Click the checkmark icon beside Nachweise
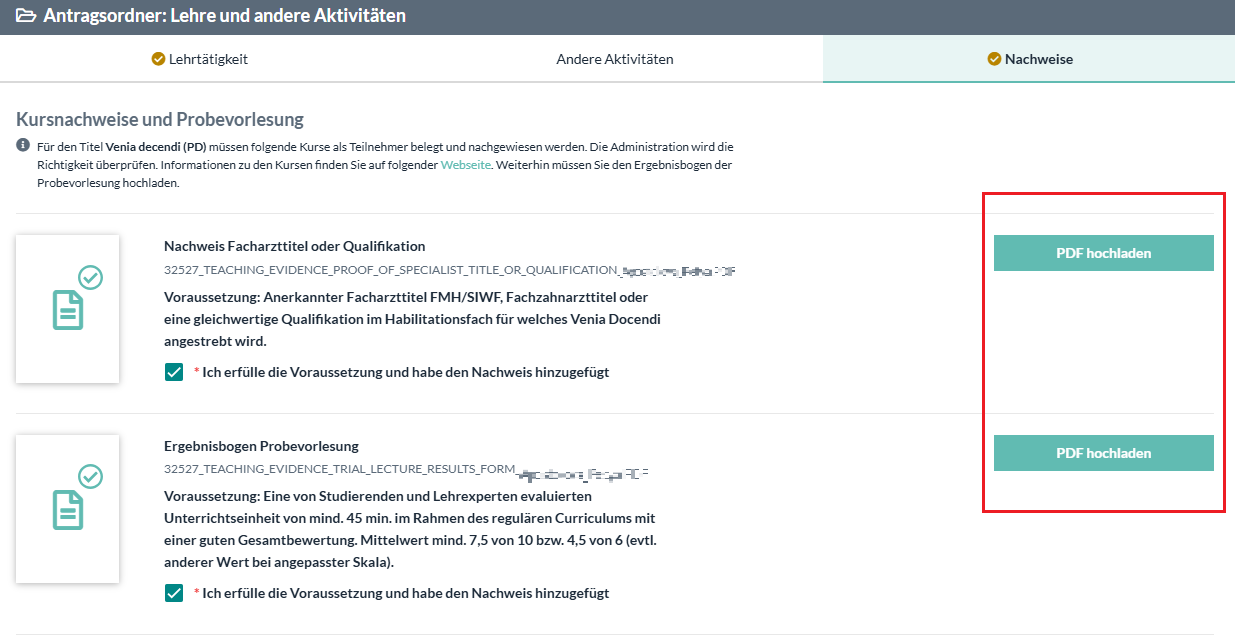The width and height of the screenshot is (1235, 640). [994, 59]
